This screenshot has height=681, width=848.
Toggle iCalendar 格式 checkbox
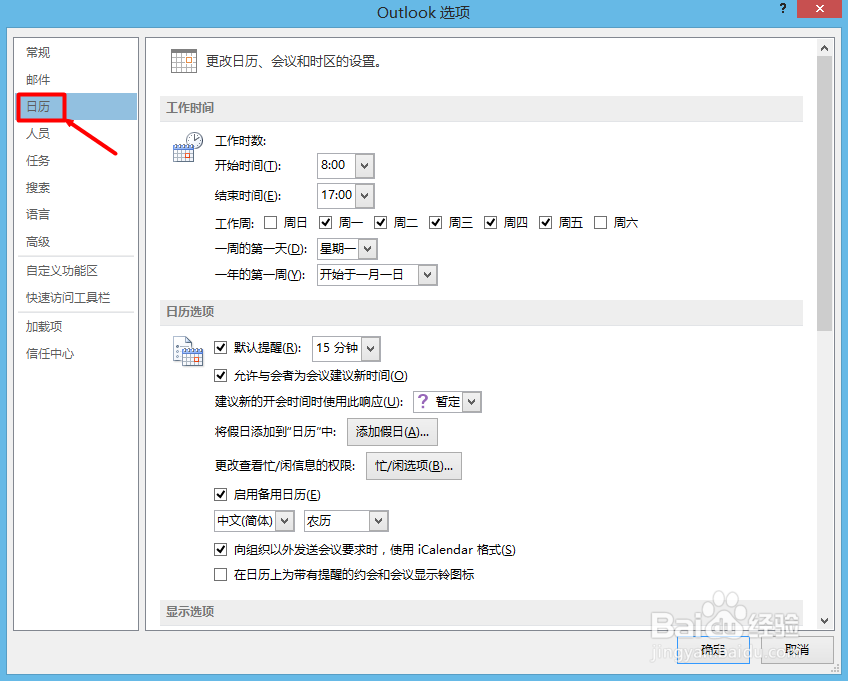coord(221,550)
